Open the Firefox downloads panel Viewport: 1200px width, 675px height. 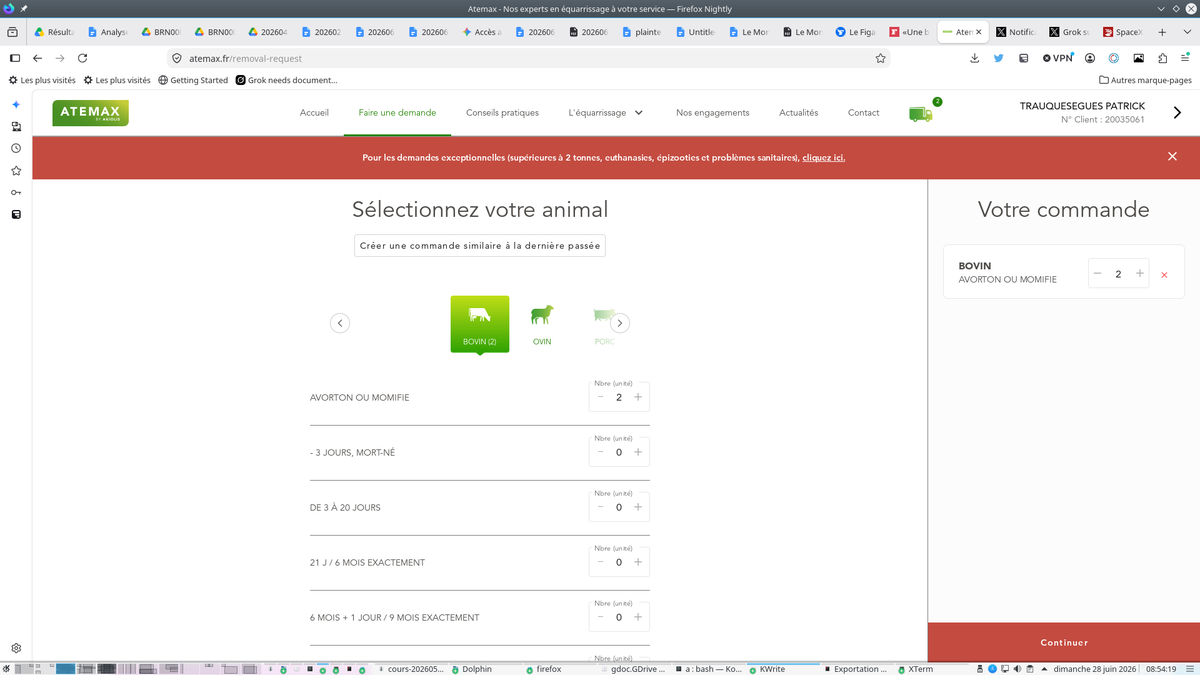975,58
